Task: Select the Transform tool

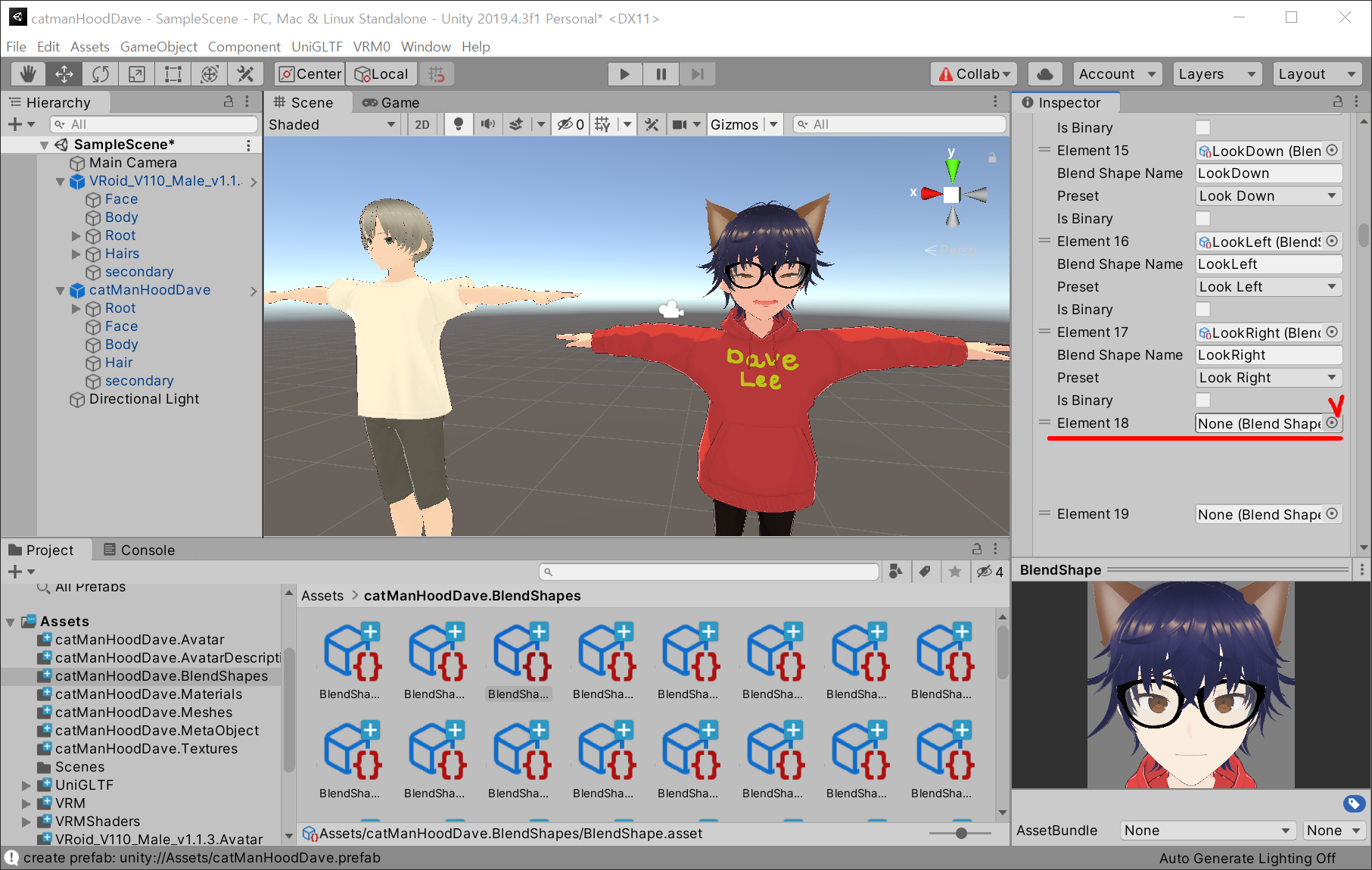Action: (210, 73)
